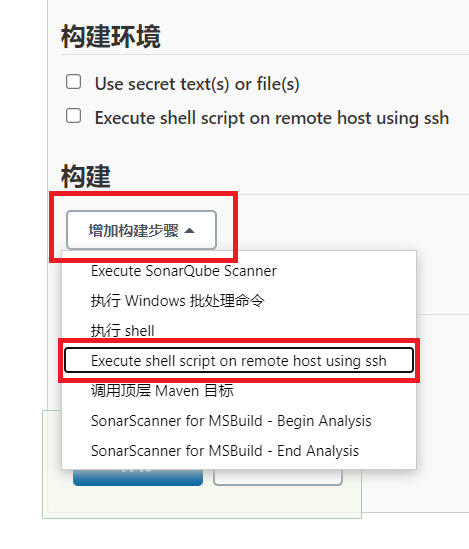Pick highlighted Execute shell script using ssh item

pos(239,360)
